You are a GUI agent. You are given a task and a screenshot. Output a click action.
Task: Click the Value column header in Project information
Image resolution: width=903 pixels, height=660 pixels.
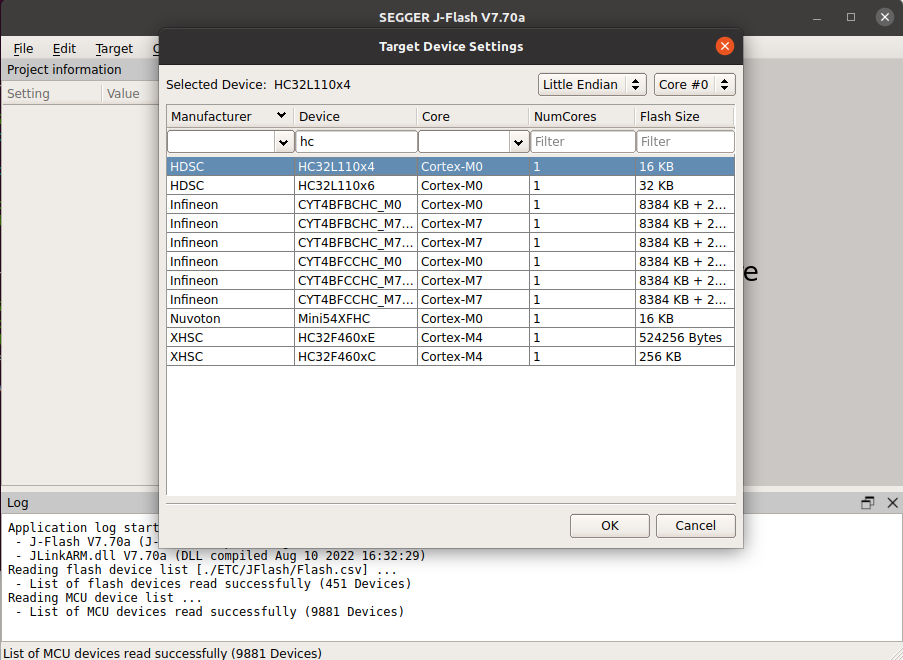(x=131, y=93)
